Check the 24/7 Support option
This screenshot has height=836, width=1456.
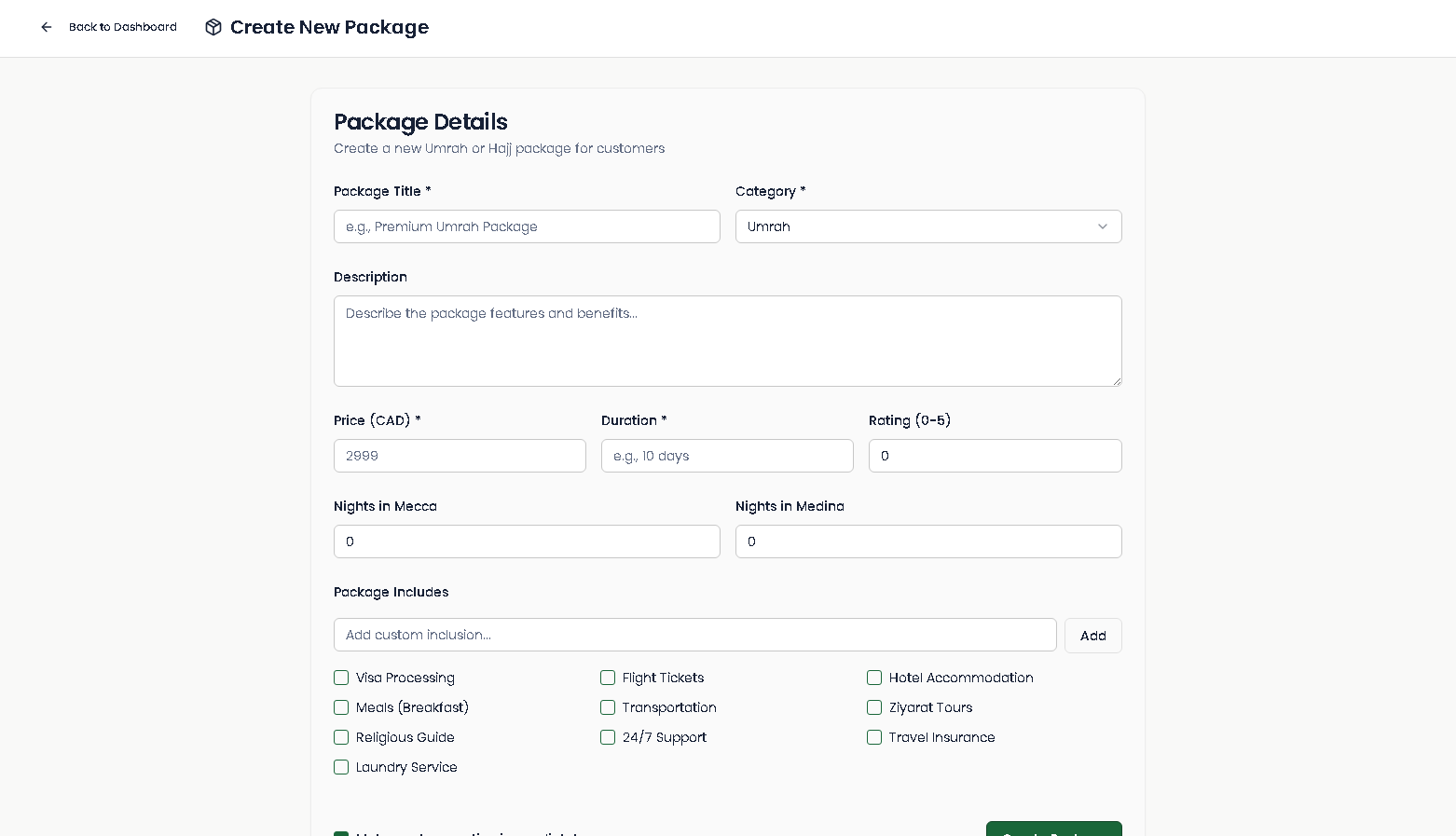click(x=608, y=737)
